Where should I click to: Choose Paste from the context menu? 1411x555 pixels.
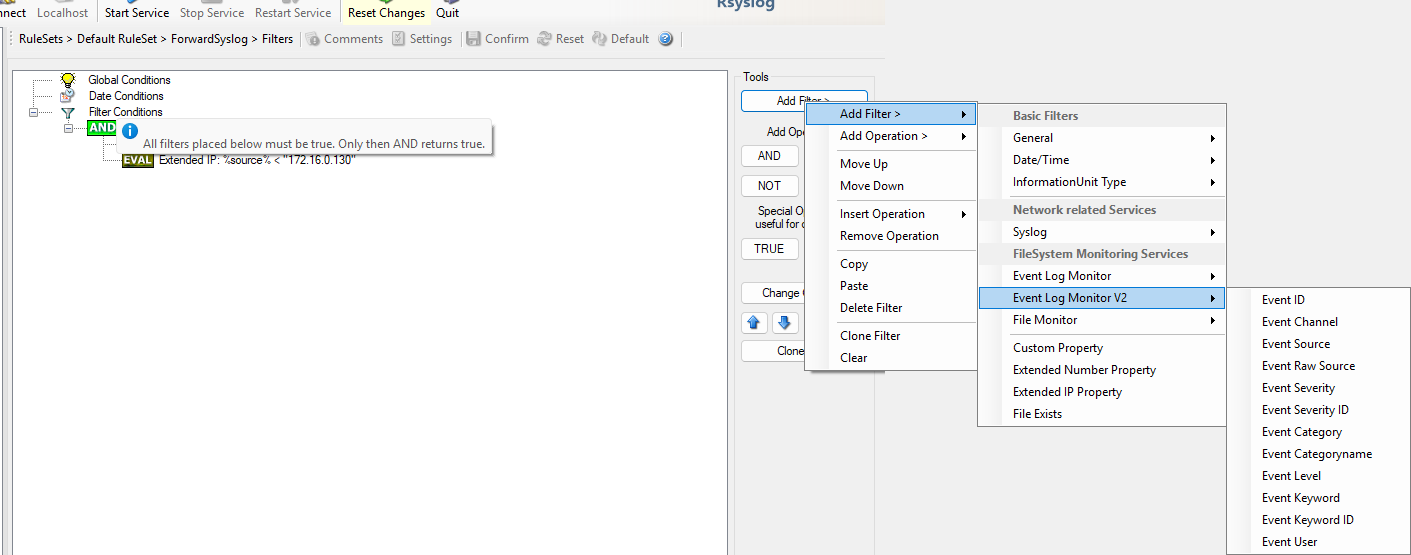click(890, 286)
